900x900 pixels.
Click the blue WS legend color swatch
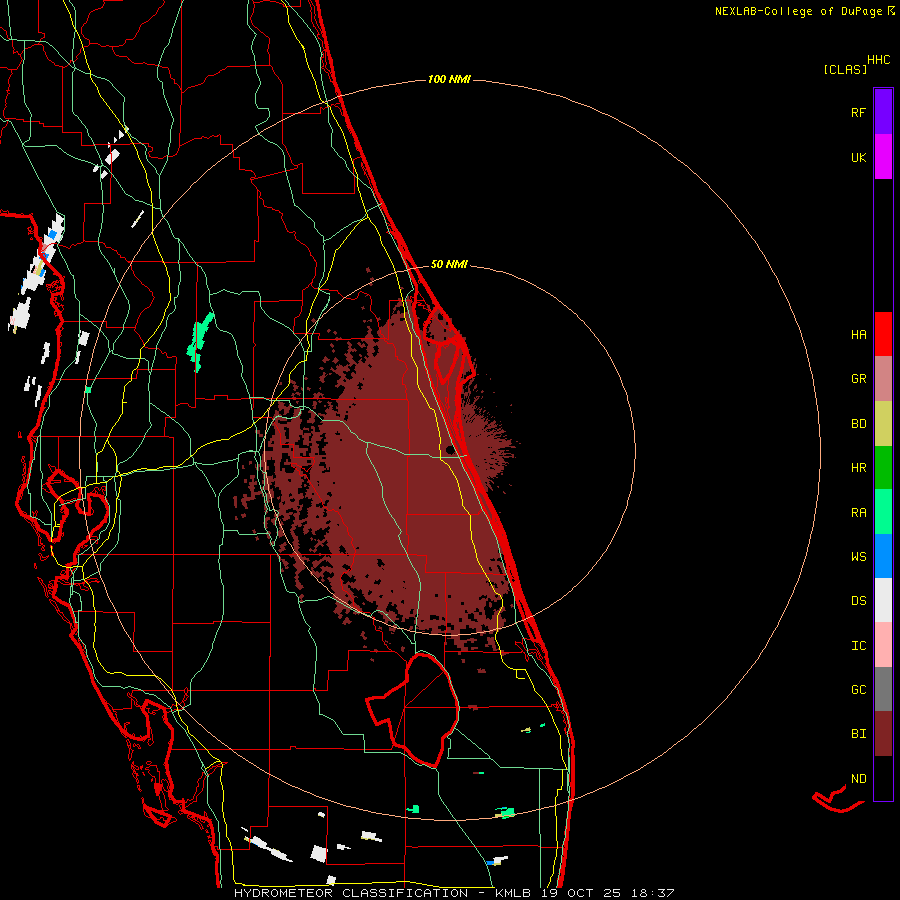[883, 556]
